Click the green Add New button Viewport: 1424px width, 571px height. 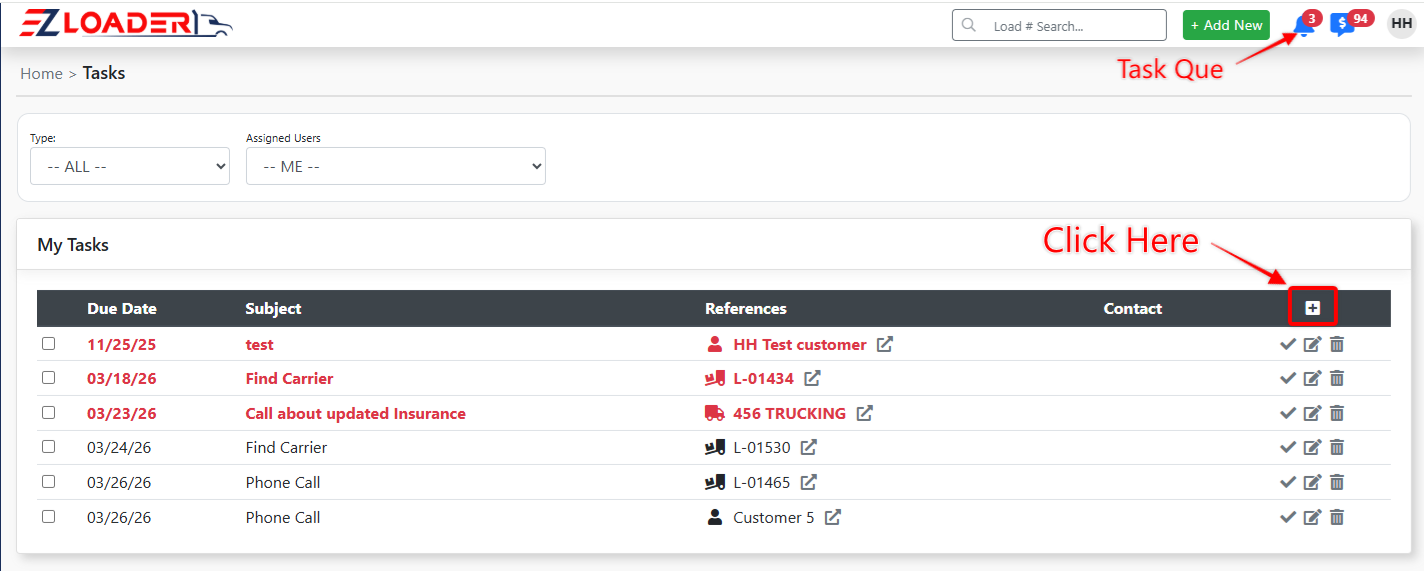[1226, 25]
